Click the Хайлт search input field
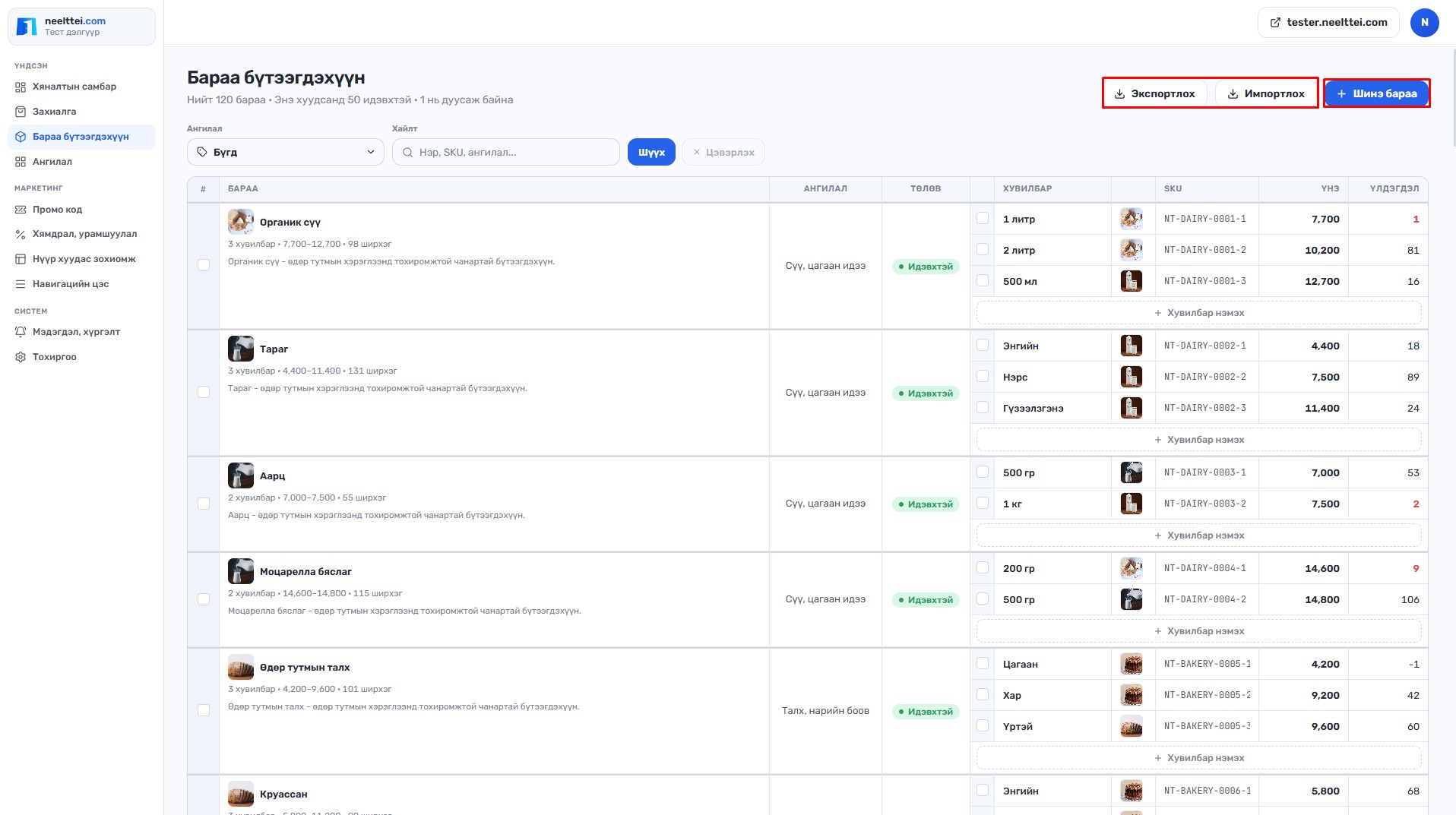Screen dimensions: 1456x815 [506, 152]
